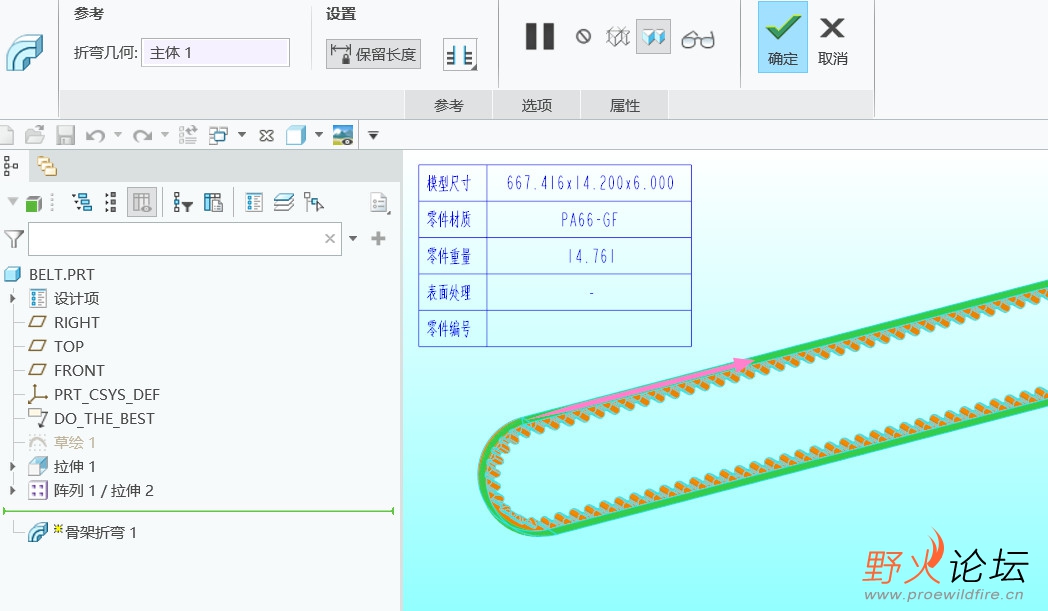Image resolution: width=1048 pixels, height=611 pixels.
Task: Click the Open file folder icon
Action: [x=35, y=135]
